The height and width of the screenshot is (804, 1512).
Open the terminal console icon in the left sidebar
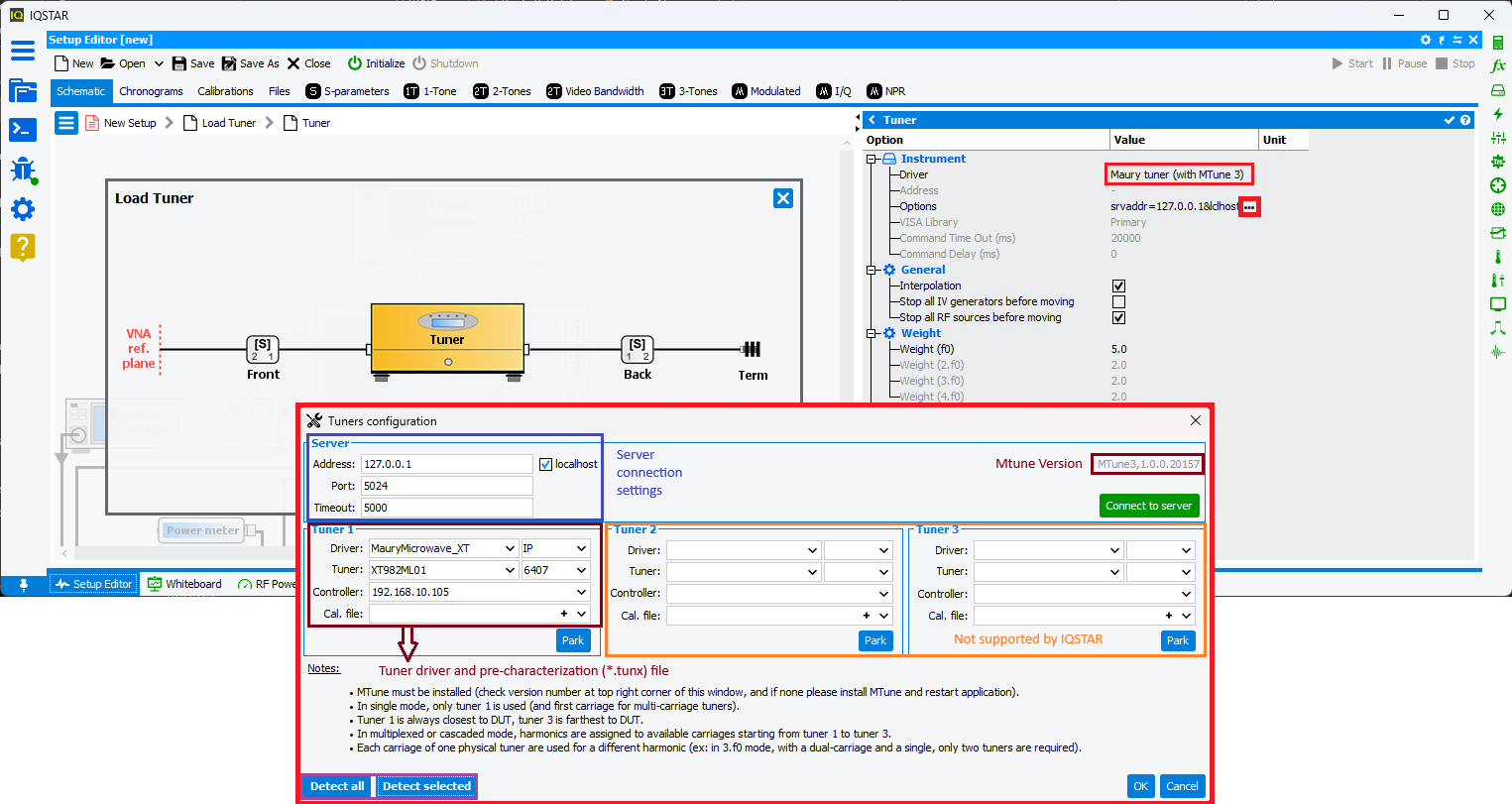pos(23,129)
